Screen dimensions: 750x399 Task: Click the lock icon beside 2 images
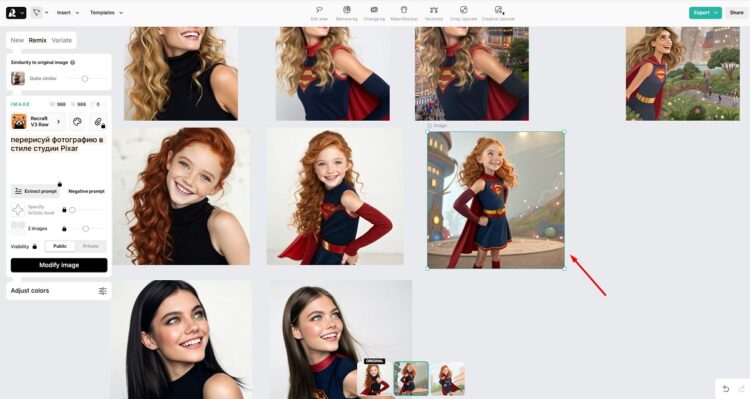(x=64, y=229)
